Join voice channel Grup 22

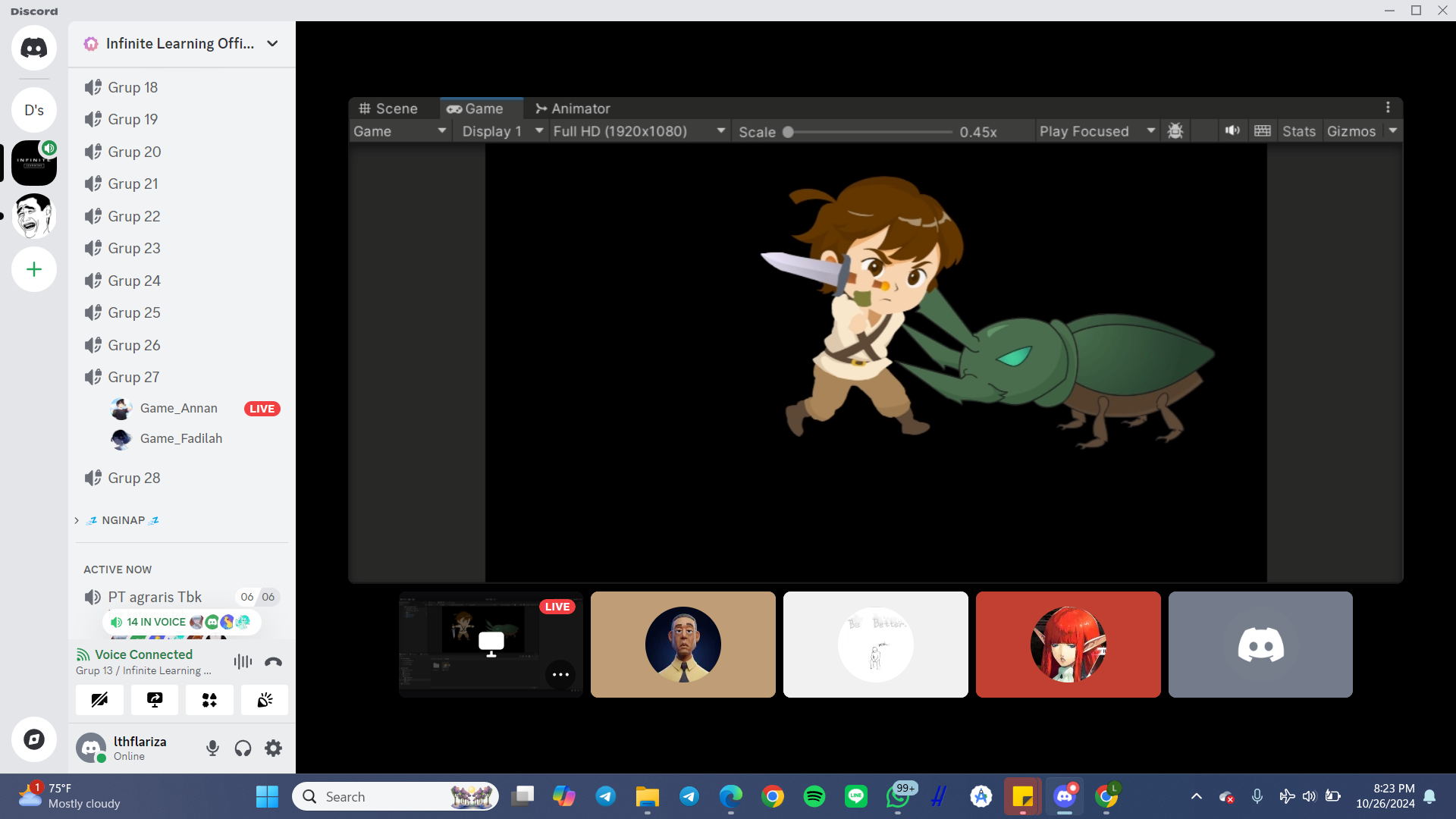pos(182,216)
